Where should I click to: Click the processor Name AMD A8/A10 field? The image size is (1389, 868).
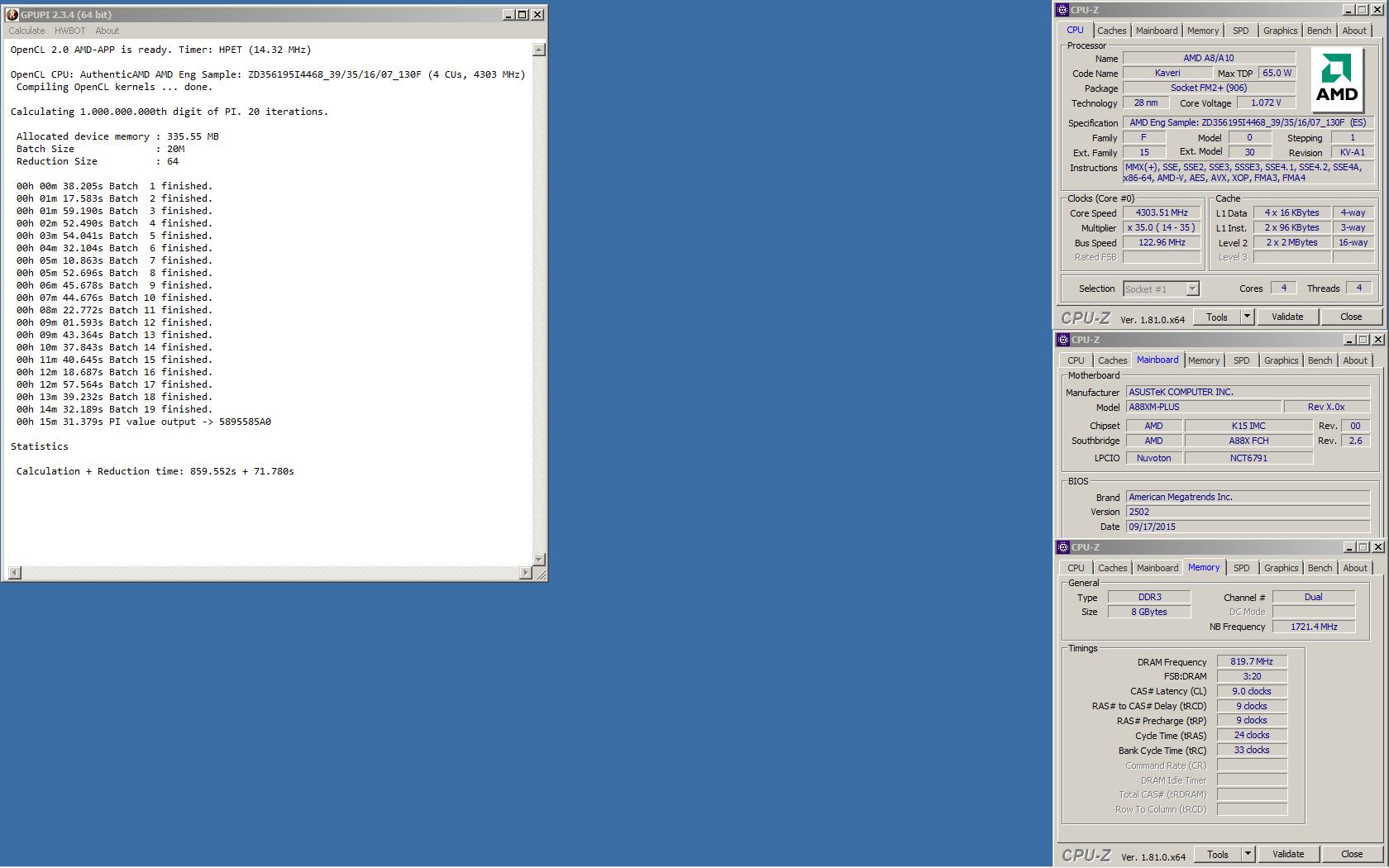1209,58
